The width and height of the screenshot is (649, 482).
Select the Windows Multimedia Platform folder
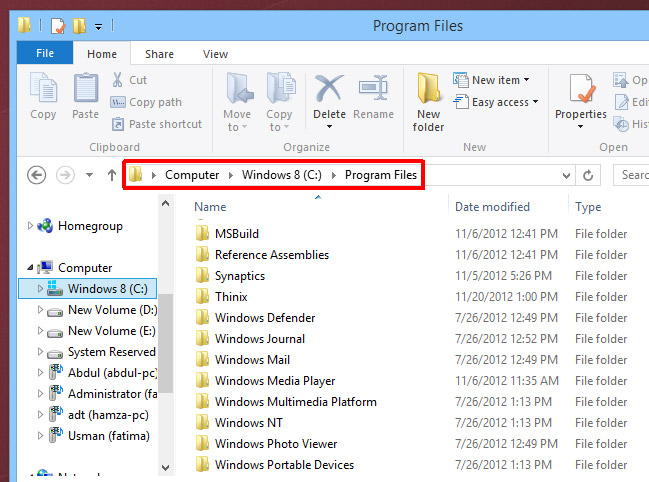pos(296,402)
